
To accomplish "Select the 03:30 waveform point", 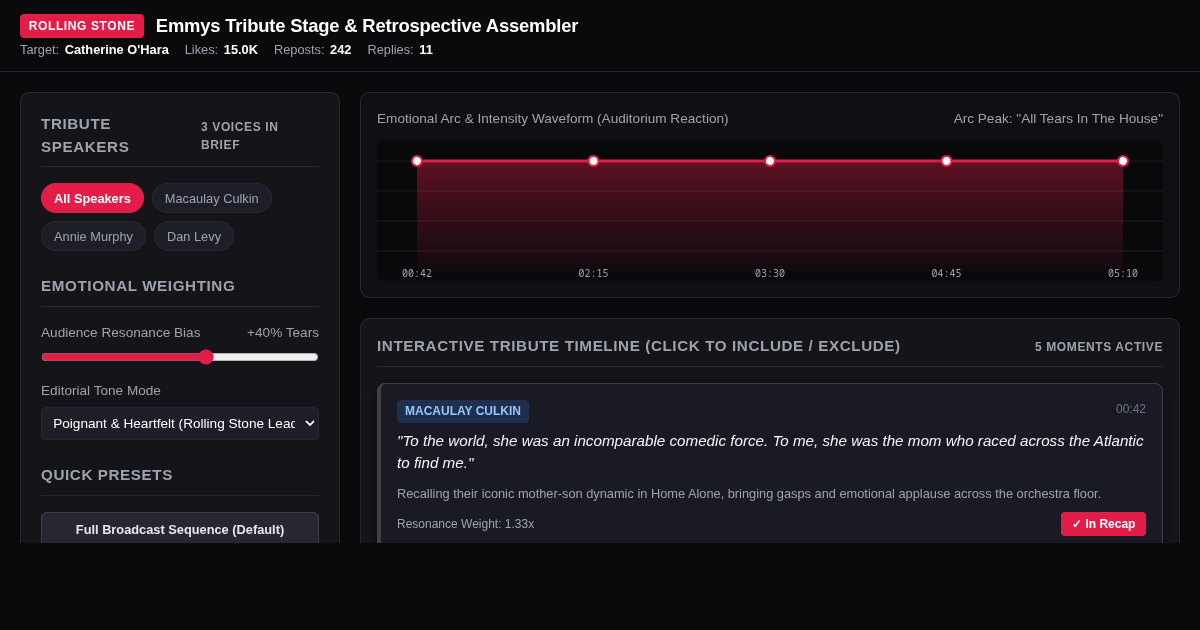I will click(x=770, y=161).
